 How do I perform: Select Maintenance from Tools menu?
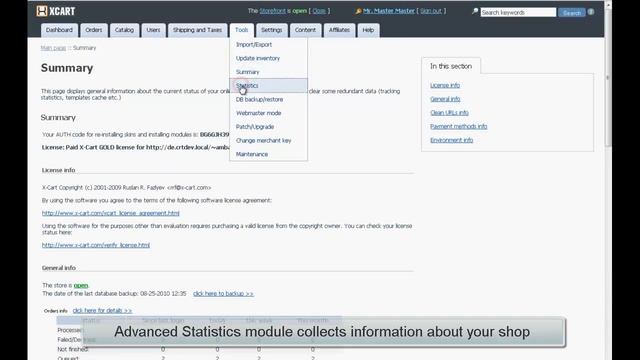(x=268, y=154)
